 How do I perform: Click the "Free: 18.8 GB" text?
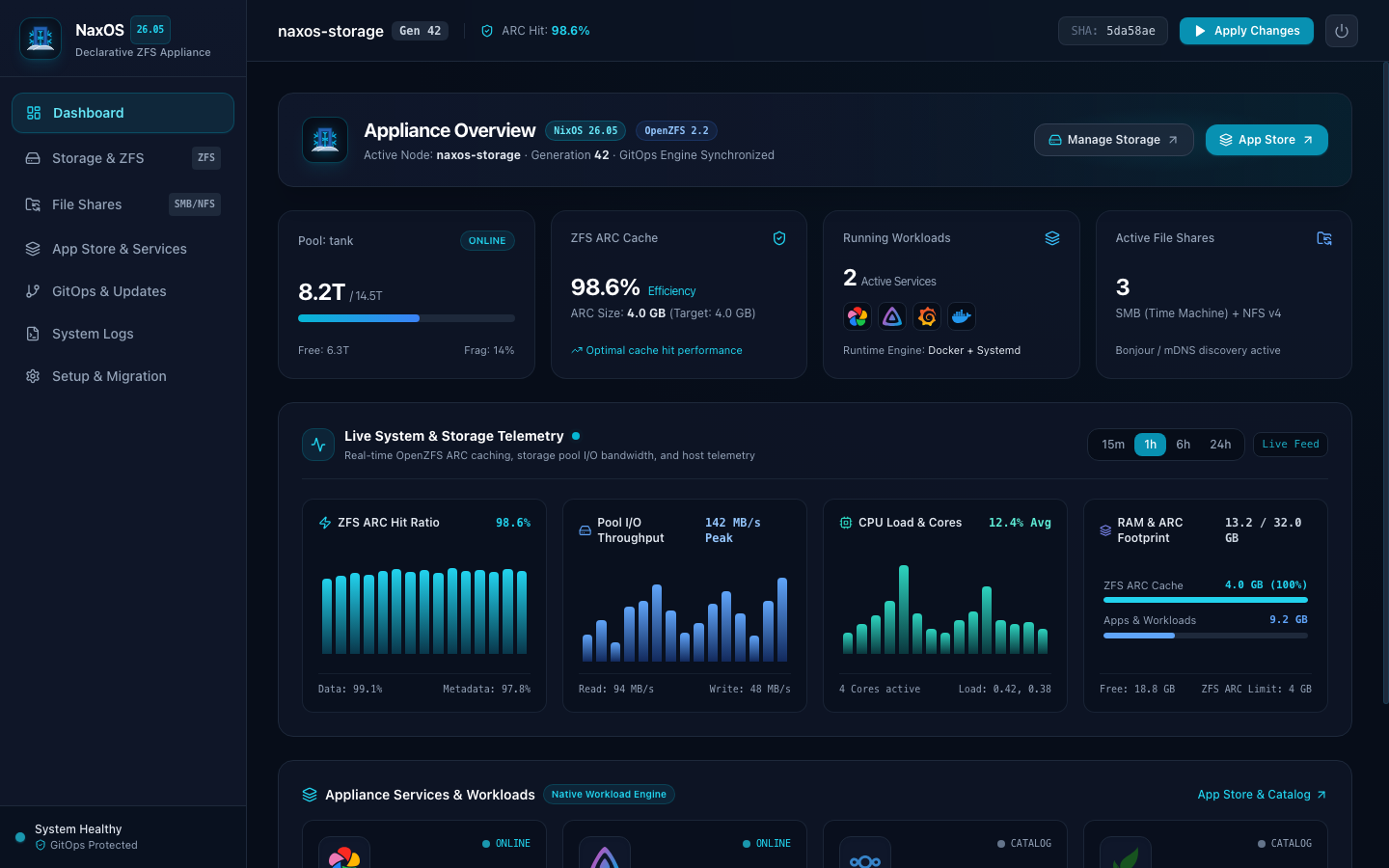tap(1137, 690)
